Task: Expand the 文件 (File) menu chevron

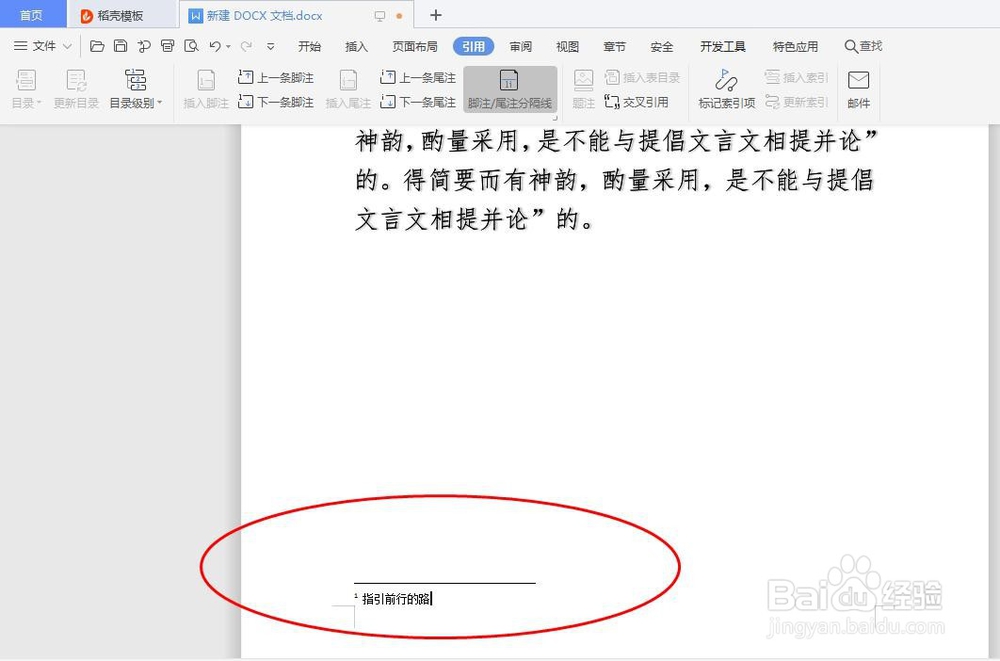Action: point(66,45)
